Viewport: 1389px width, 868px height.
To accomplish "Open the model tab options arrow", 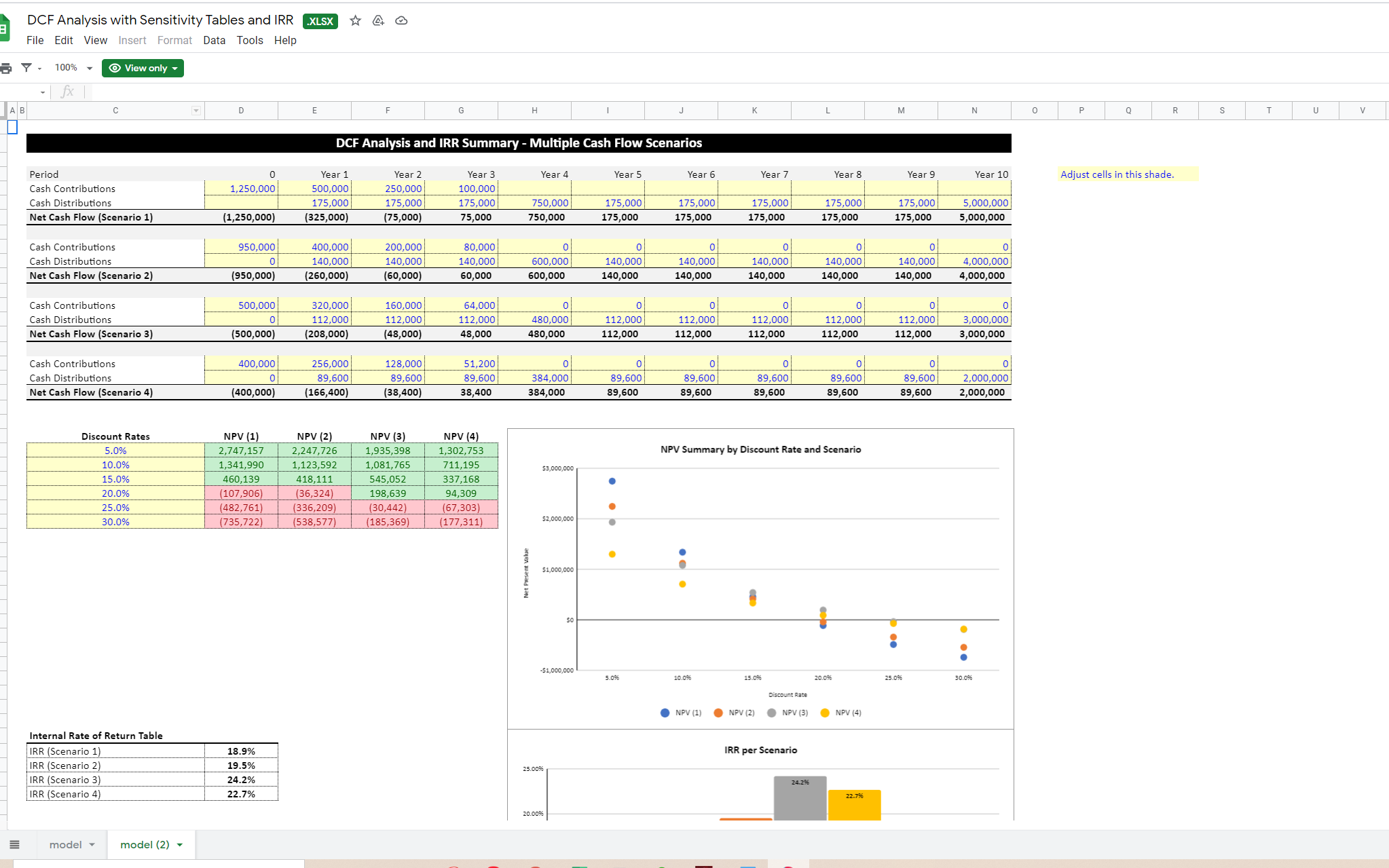I will click(x=92, y=845).
